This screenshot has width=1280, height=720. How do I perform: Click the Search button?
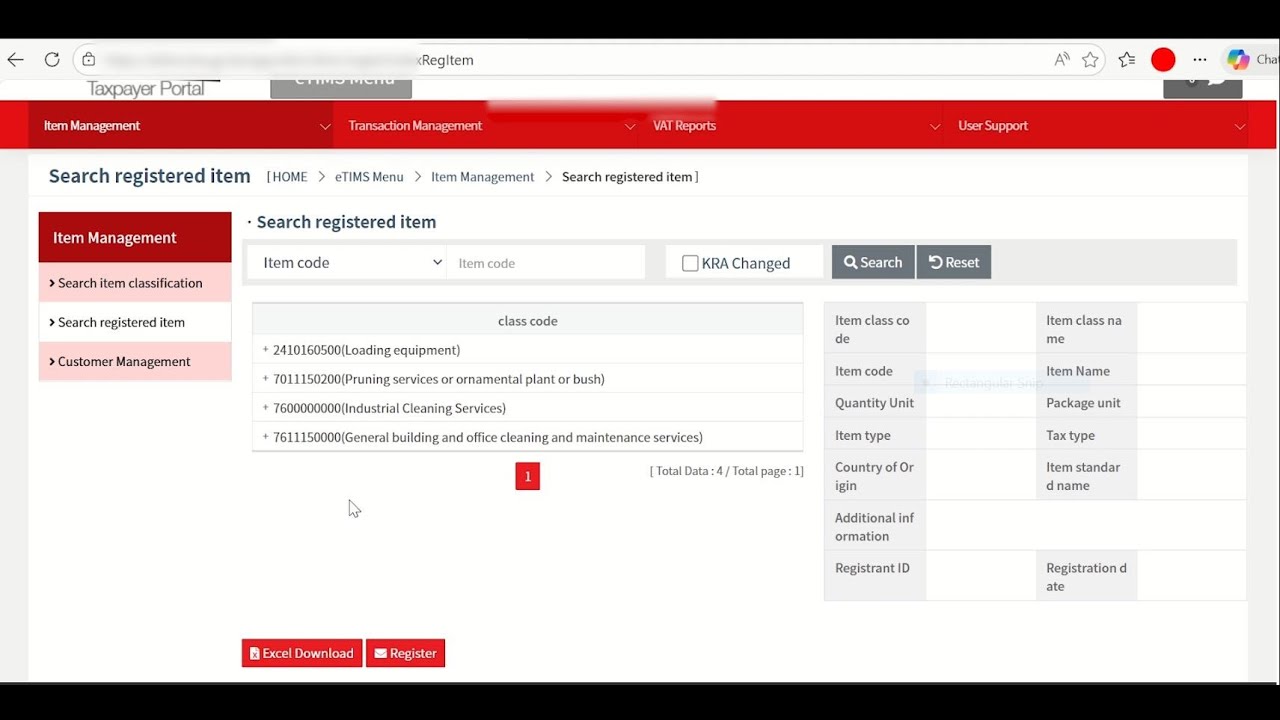(873, 262)
